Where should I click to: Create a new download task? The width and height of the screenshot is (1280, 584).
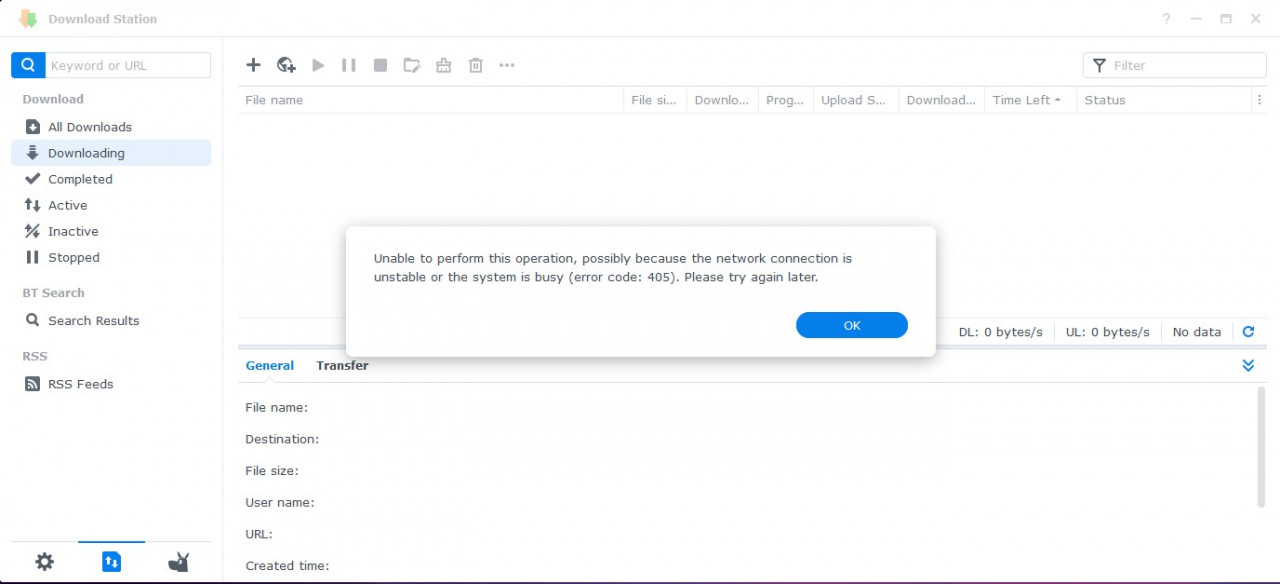pyautogui.click(x=253, y=65)
